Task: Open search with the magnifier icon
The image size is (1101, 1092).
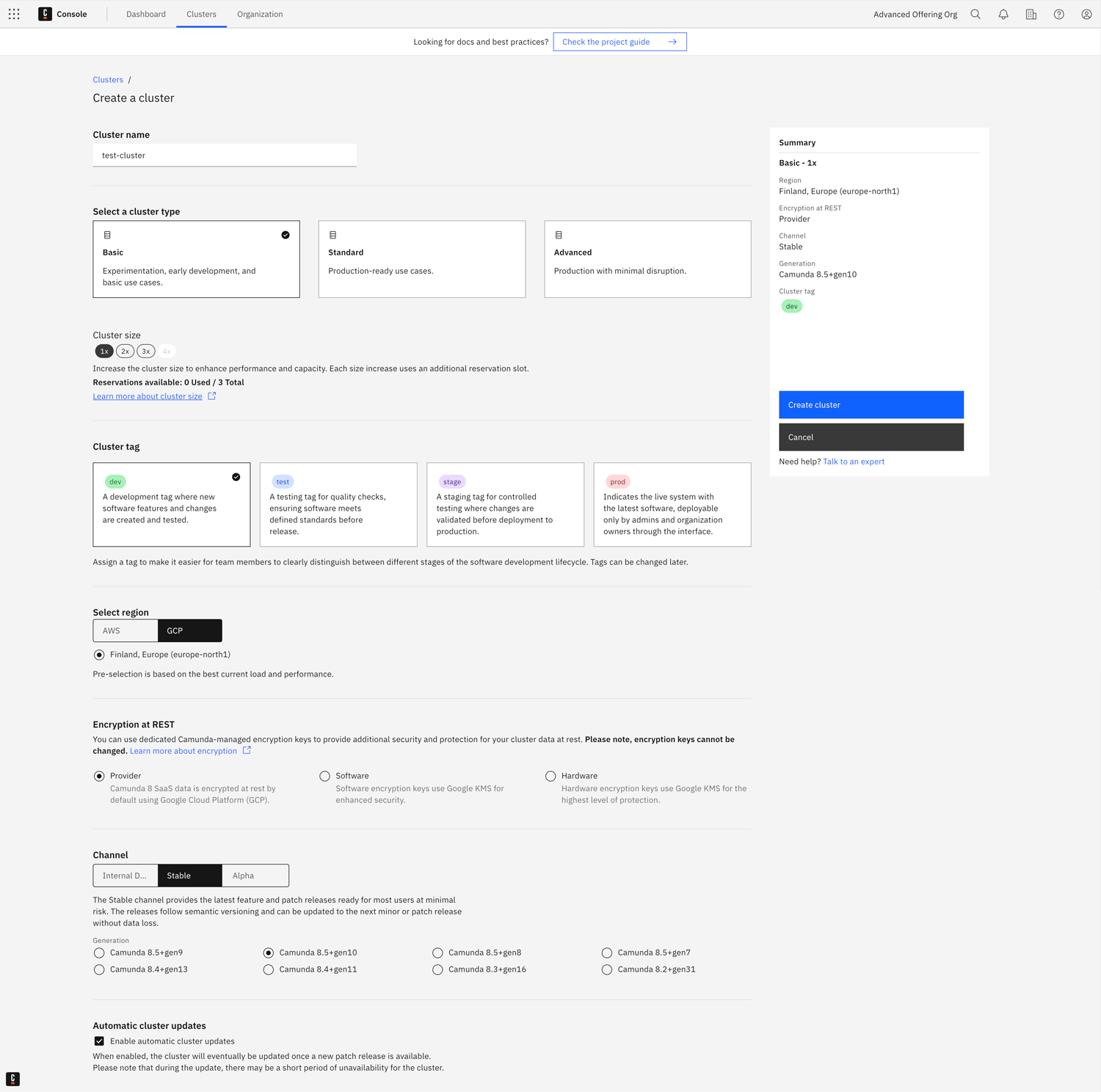Action: tap(975, 14)
